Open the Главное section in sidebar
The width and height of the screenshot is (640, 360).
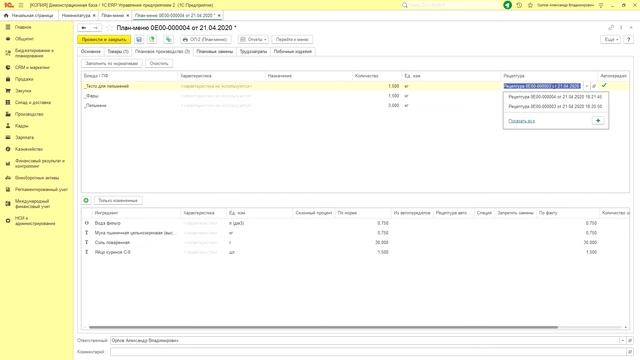coord(23,27)
